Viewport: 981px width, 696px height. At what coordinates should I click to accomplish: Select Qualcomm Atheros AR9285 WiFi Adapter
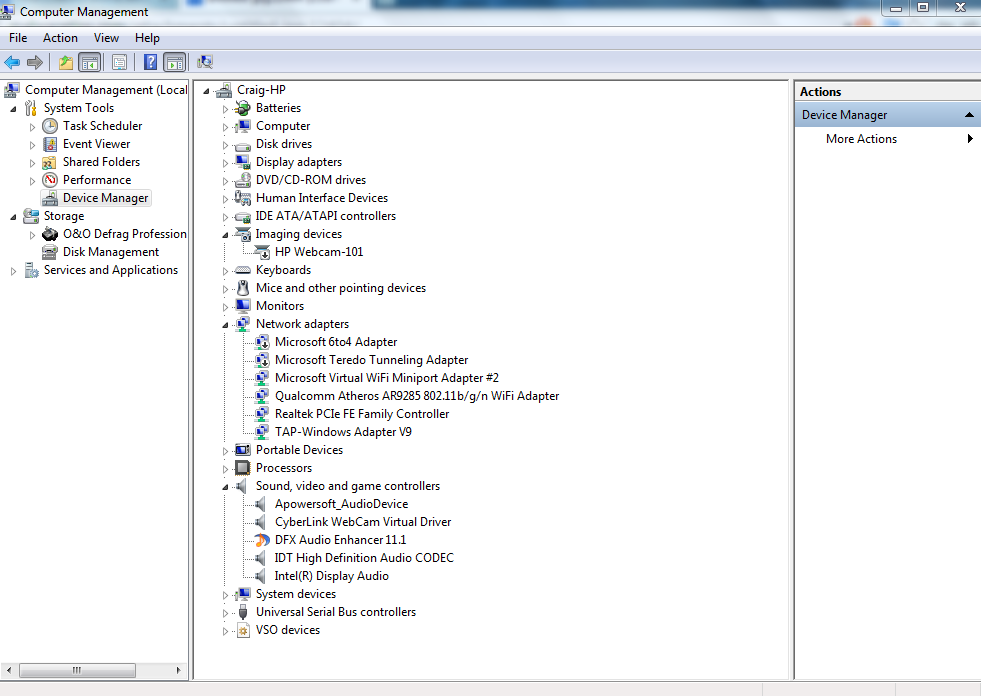(417, 396)
